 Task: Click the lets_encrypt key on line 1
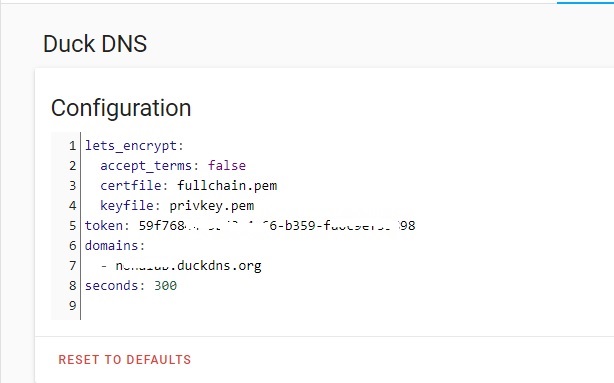tap(131, 146)
